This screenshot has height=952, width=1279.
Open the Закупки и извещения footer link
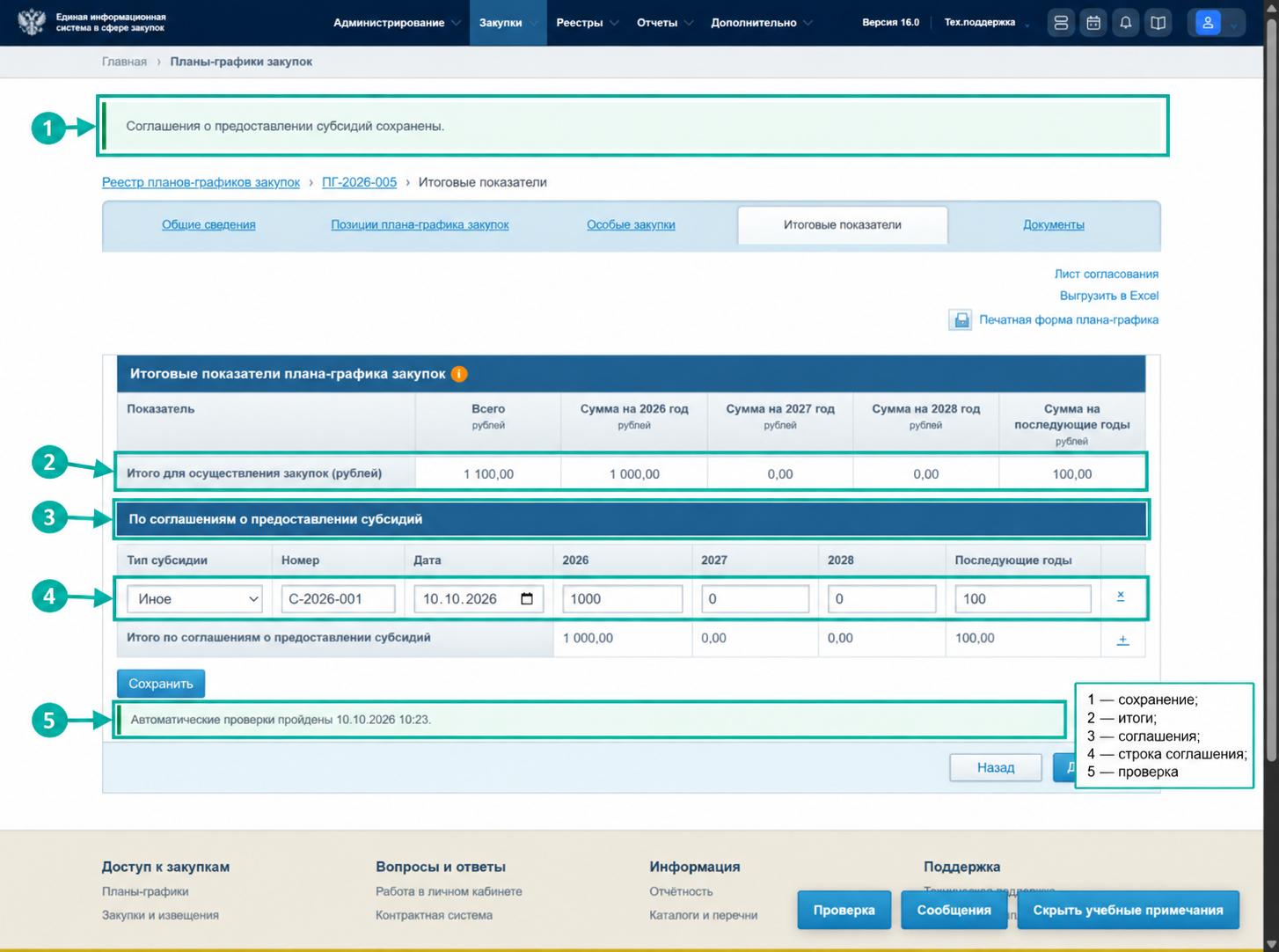tap(160, 915)
